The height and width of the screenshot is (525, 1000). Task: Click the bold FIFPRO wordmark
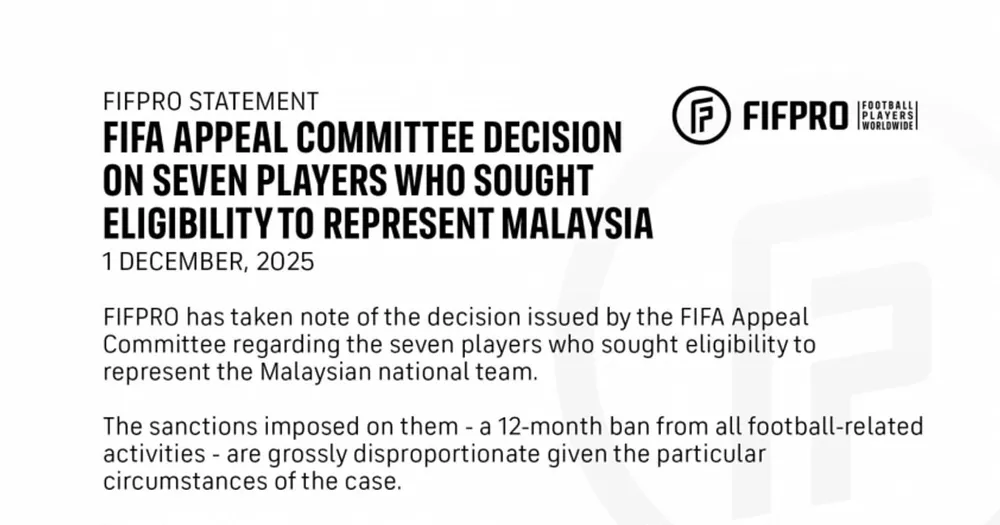pos(795,116)
